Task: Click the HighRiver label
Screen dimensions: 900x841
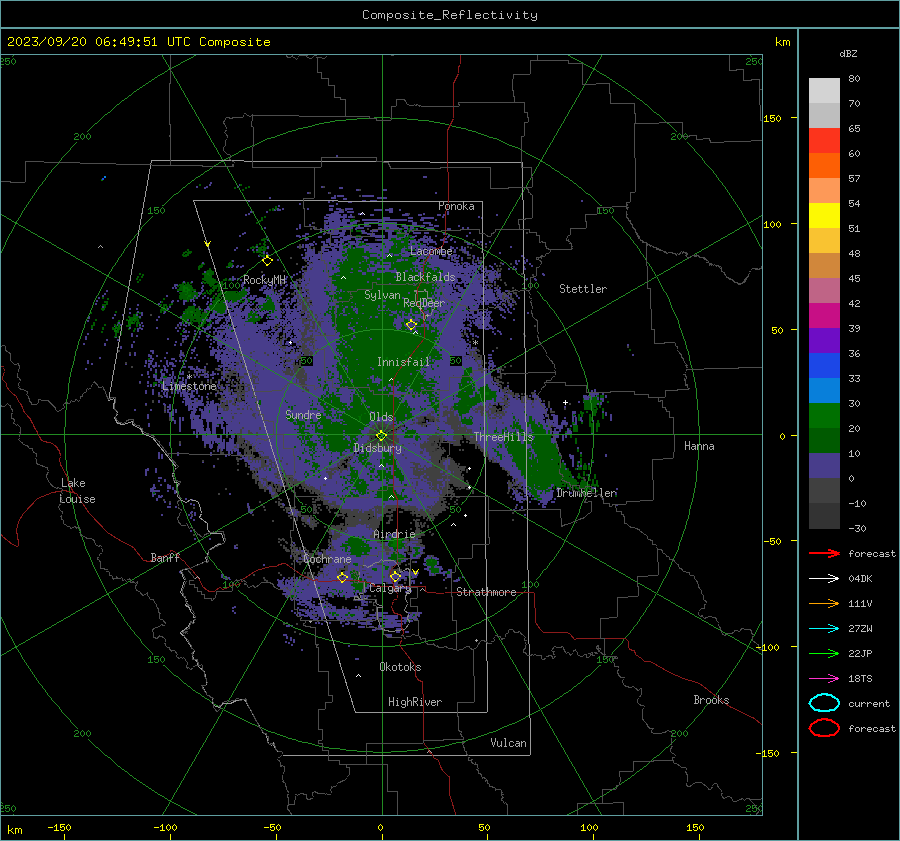Action: 415,702
